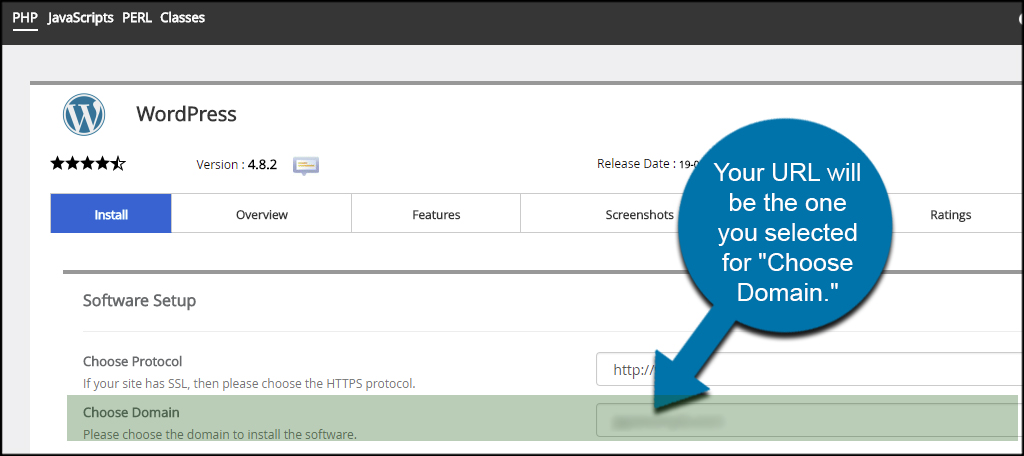1024x456 pixels.
Task: Click the Choose Domain label
Action: tap(131, 413)
